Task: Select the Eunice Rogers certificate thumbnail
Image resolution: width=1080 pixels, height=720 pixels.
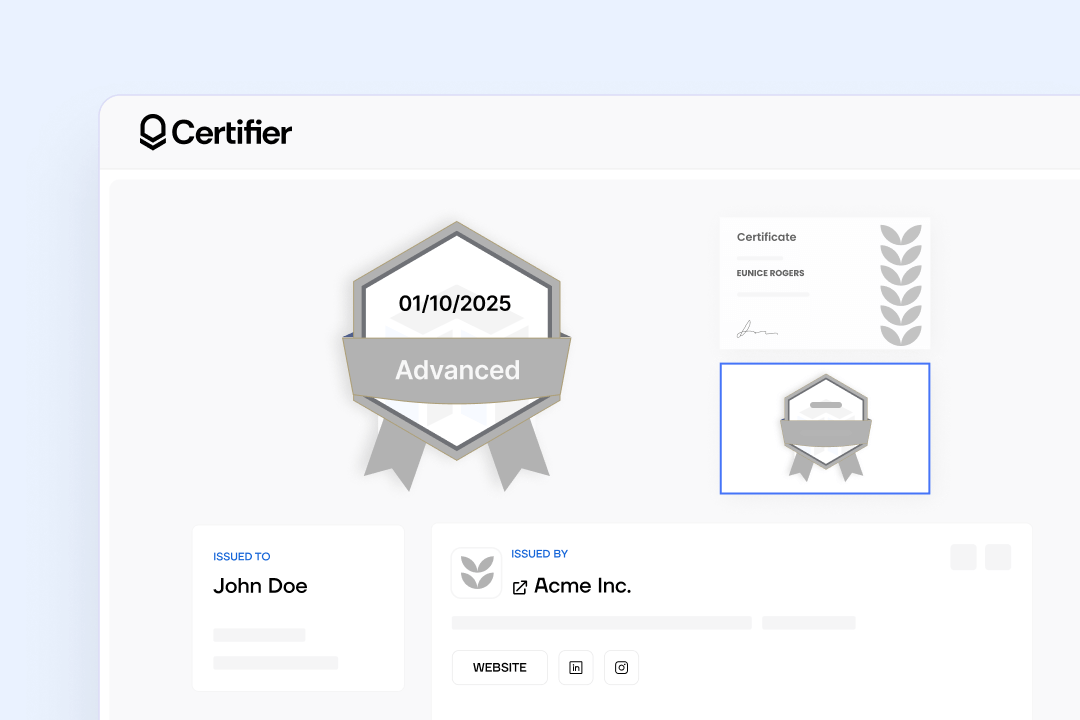Action: (x=824, y=282)
